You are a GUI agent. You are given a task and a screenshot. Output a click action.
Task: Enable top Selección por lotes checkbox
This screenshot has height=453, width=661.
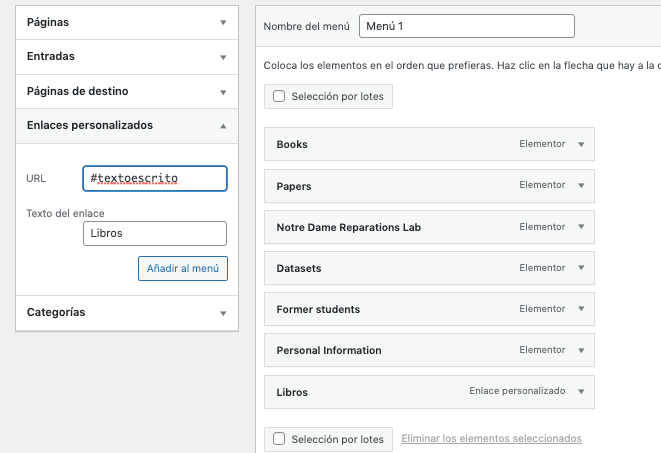point(279,96)
